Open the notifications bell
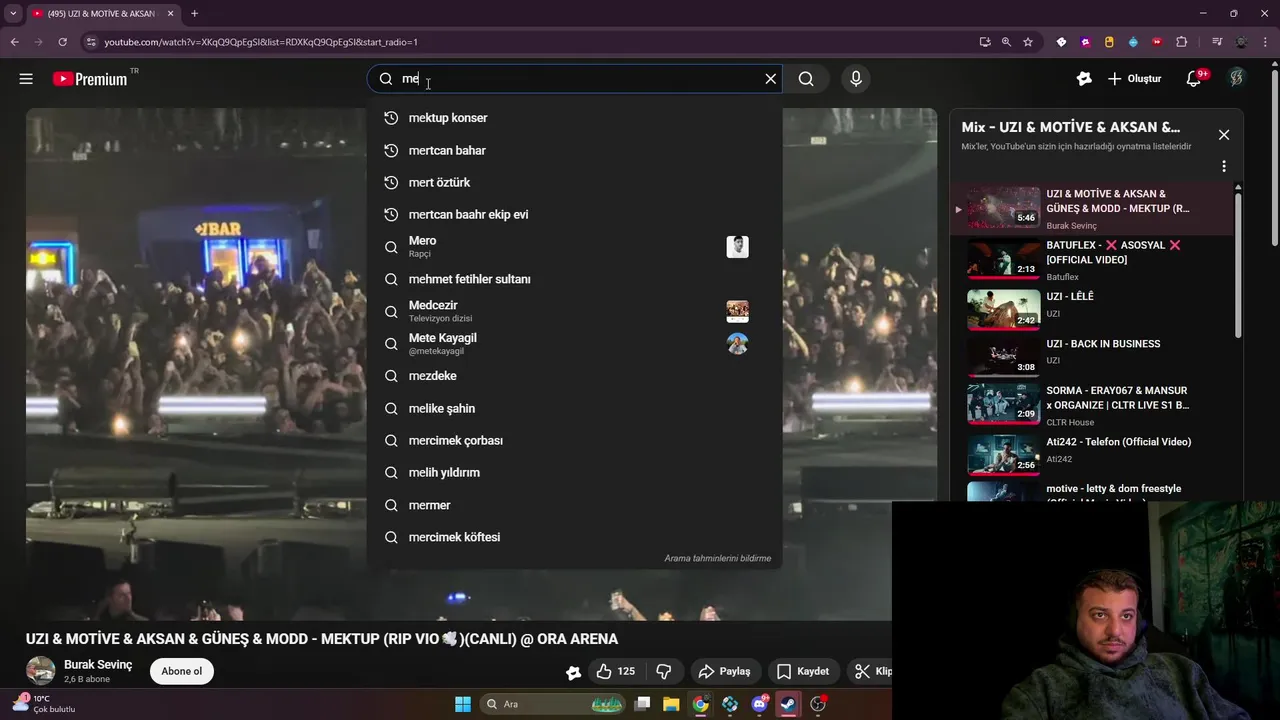Screen dimensions: 1280x720 coord(1194,79)
